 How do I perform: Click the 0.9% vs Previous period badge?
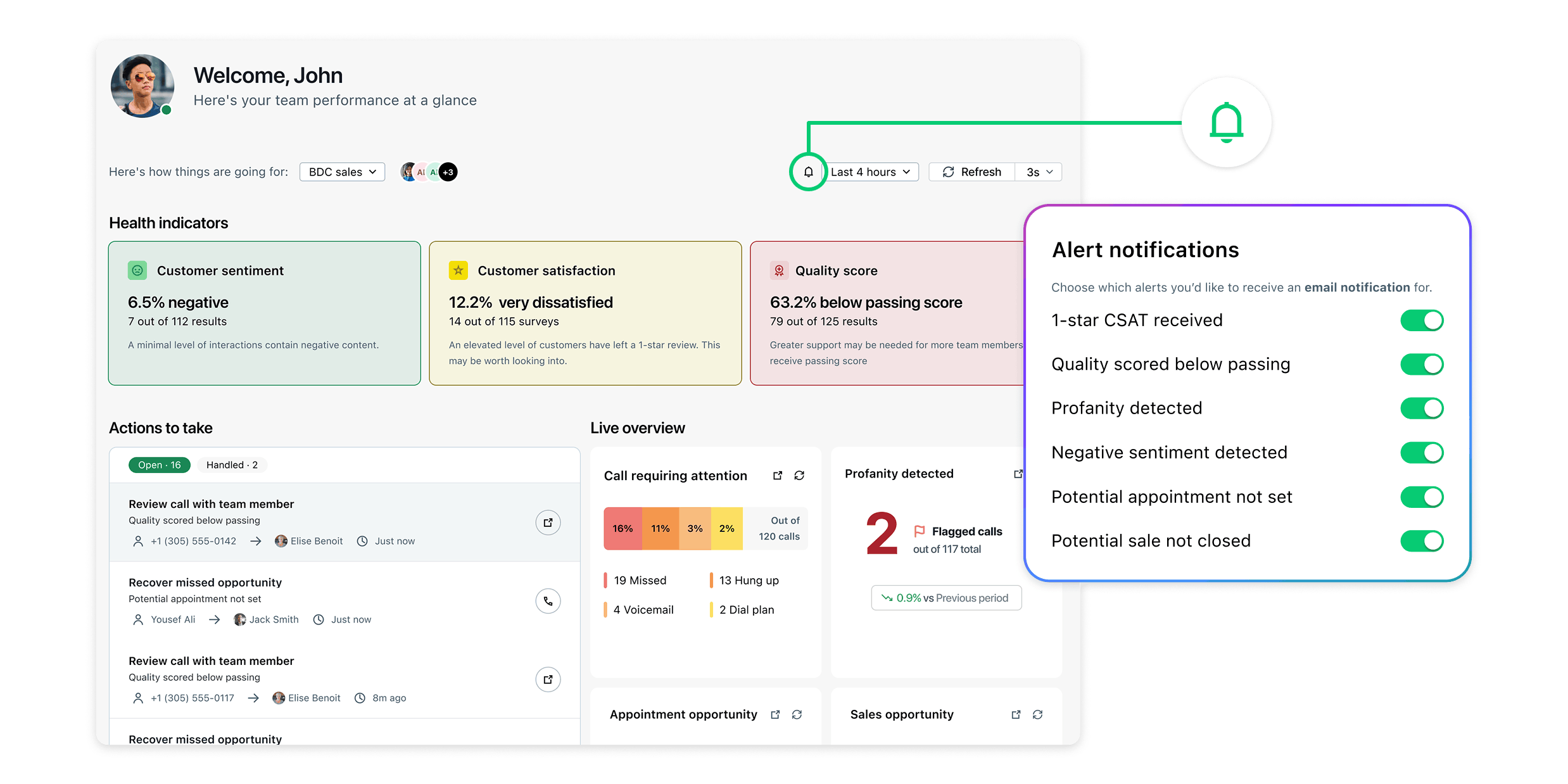(x=946, y=598)
